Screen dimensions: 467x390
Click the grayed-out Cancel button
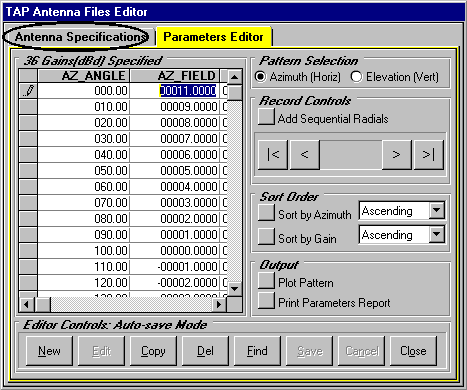point(361,351)
